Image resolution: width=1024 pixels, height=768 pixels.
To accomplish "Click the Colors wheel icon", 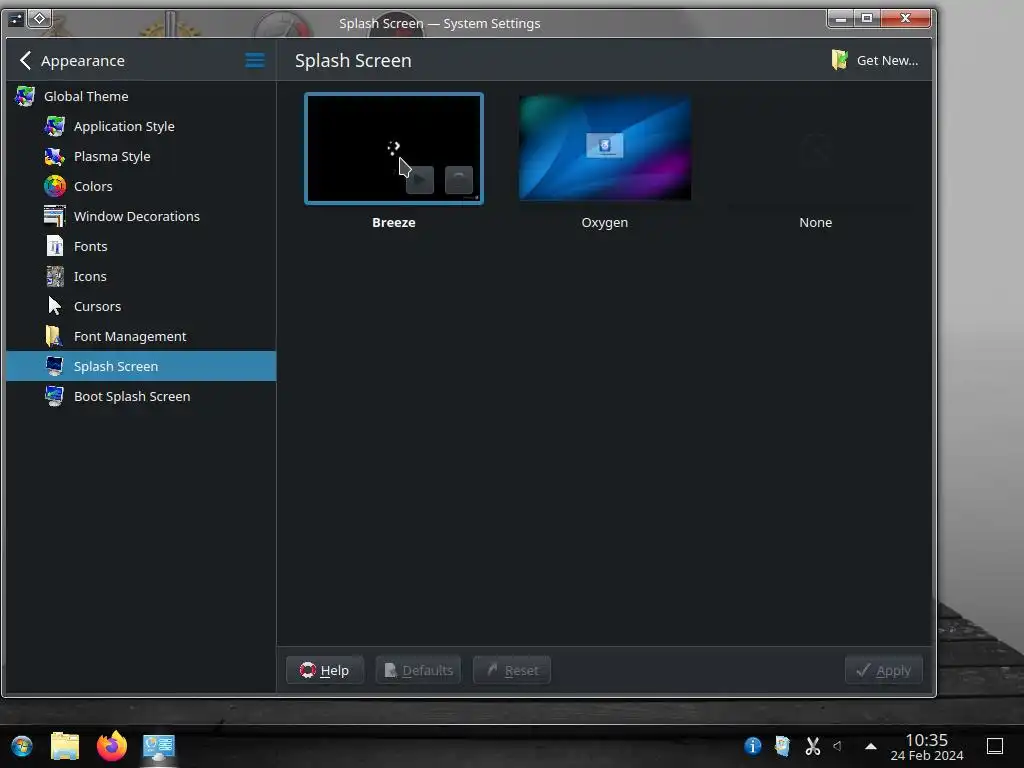I will (55, 186).
